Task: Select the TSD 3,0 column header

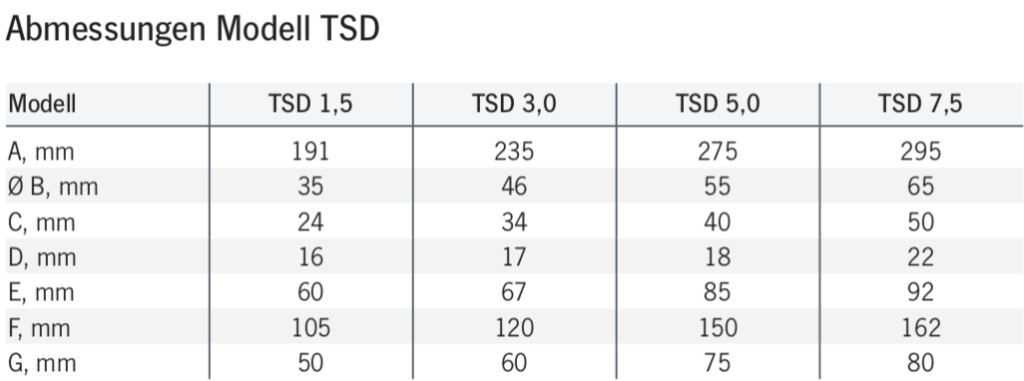Action: [514, 104]
